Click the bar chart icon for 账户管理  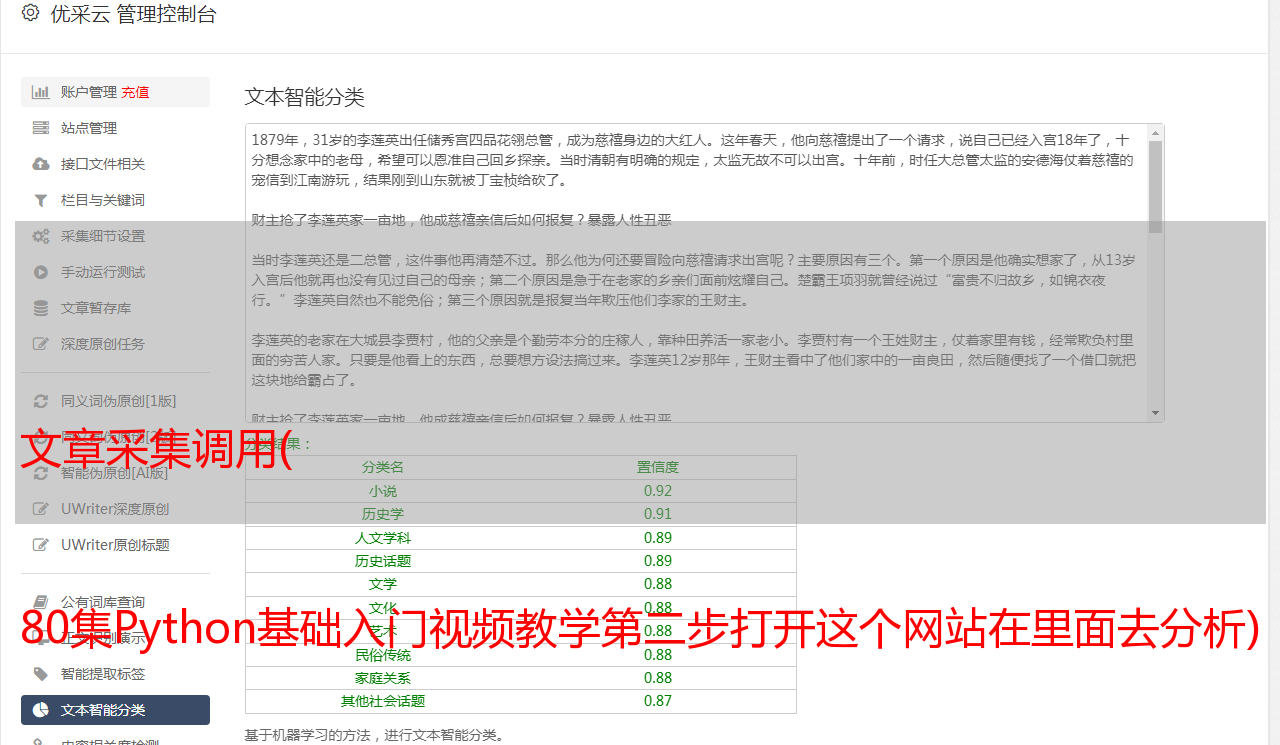pos(41,92)
